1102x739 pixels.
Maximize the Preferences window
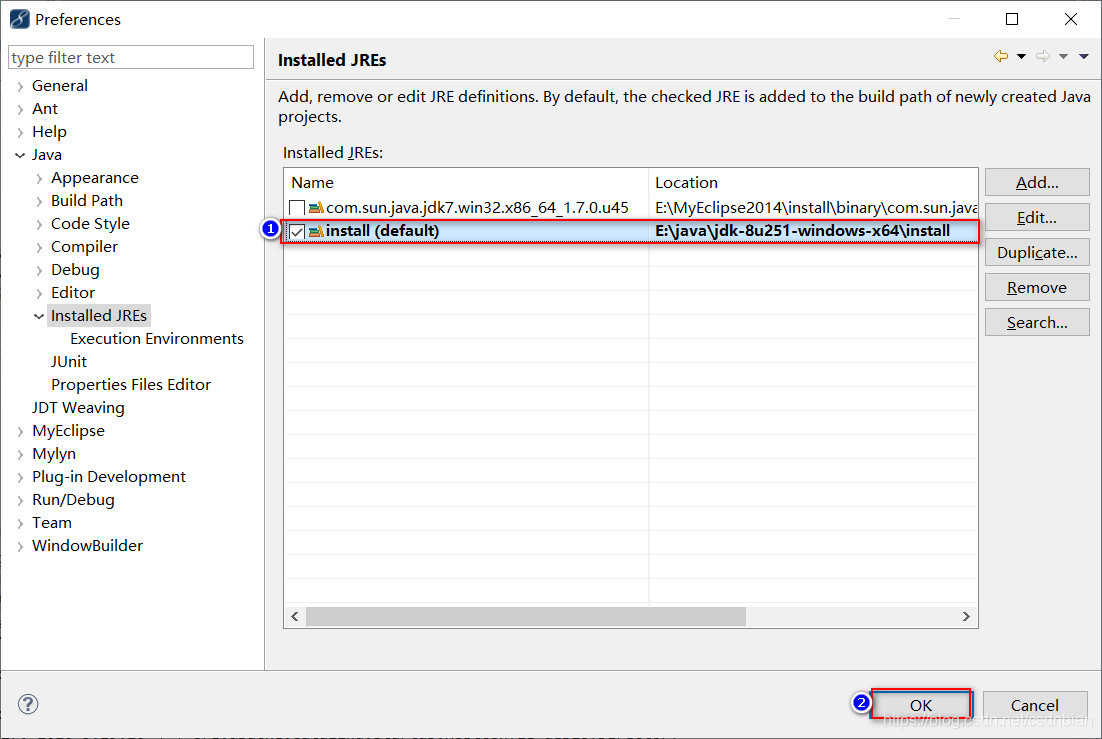coord(1012,19)
